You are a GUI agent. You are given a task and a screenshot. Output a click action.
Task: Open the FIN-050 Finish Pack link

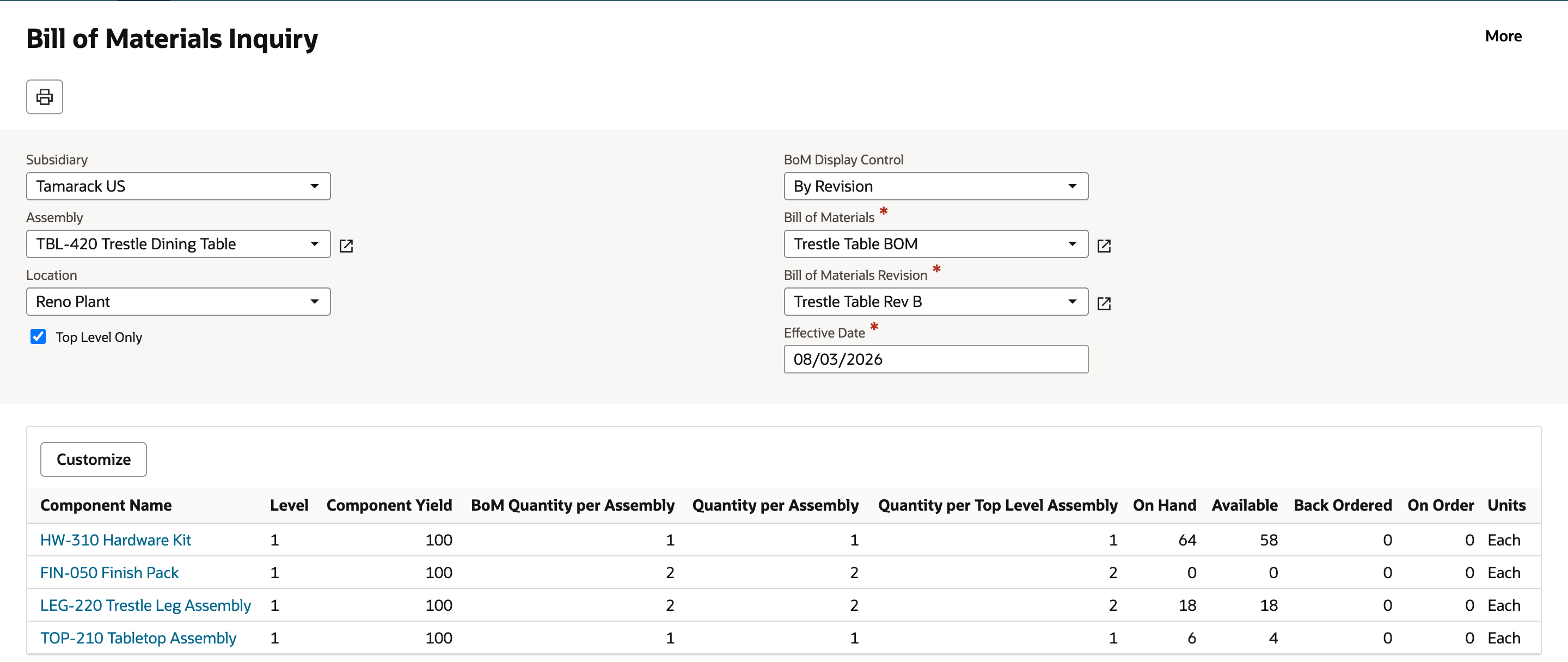109,573
